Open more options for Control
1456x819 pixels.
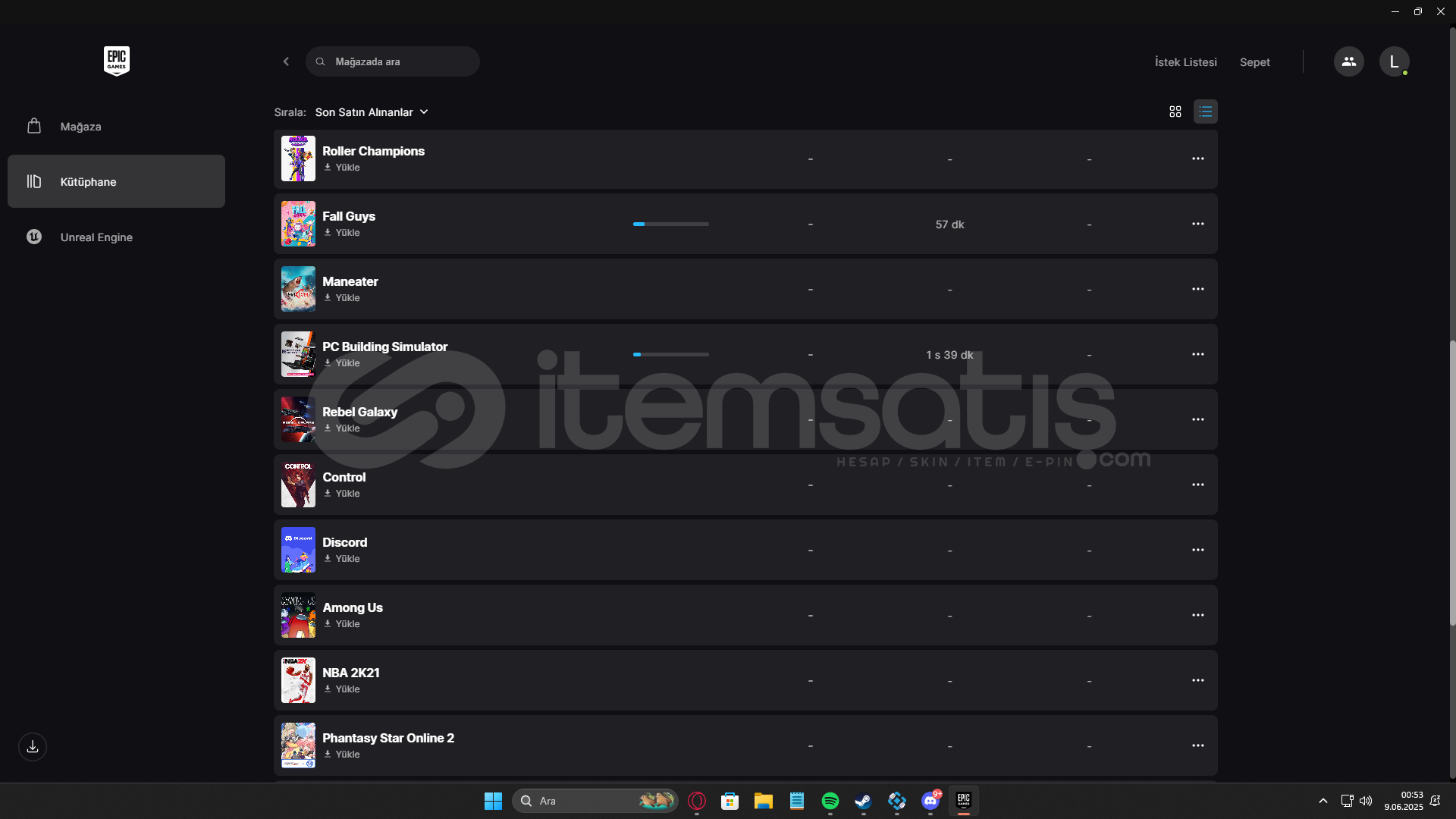tap(1197, 485)
